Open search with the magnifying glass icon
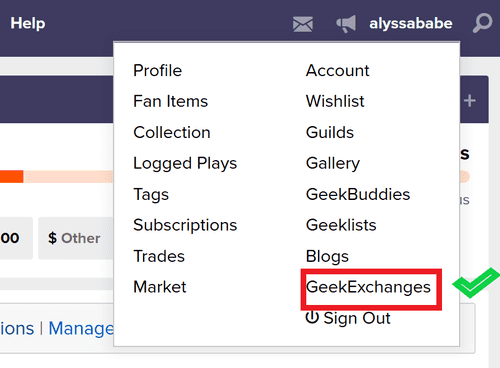 (482, 23)
